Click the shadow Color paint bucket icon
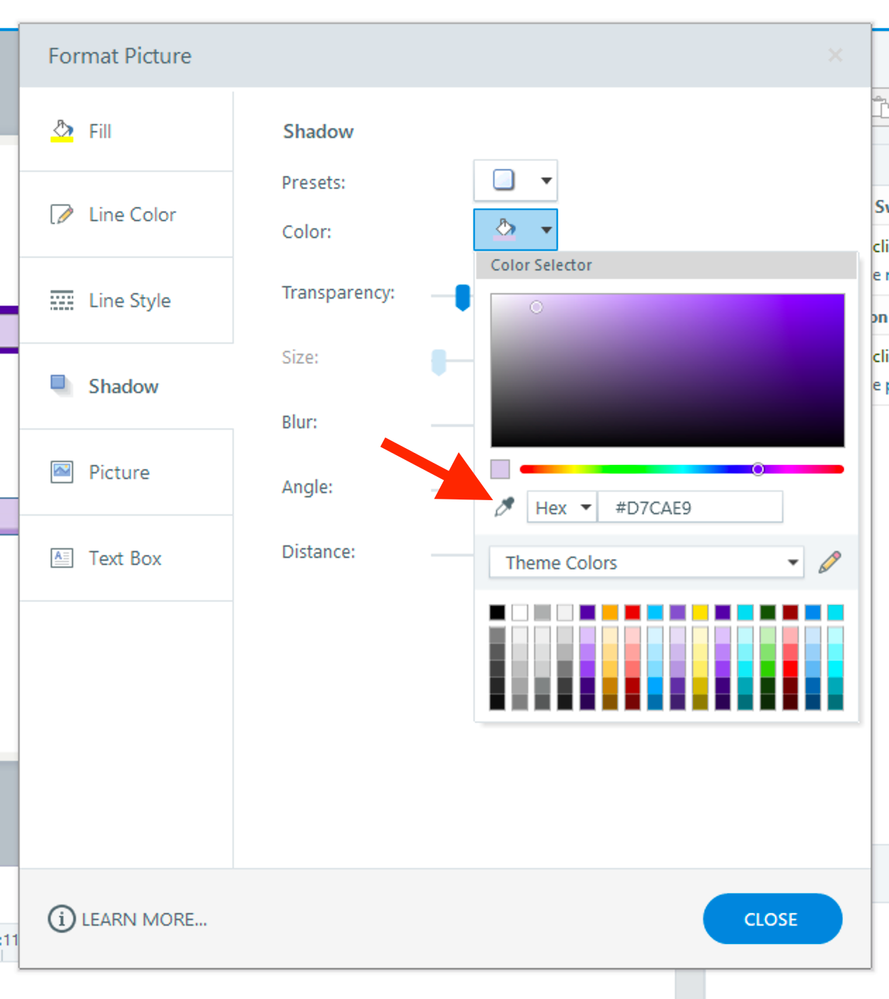This screenshot has height=999, width=889. tap(504, 230)
